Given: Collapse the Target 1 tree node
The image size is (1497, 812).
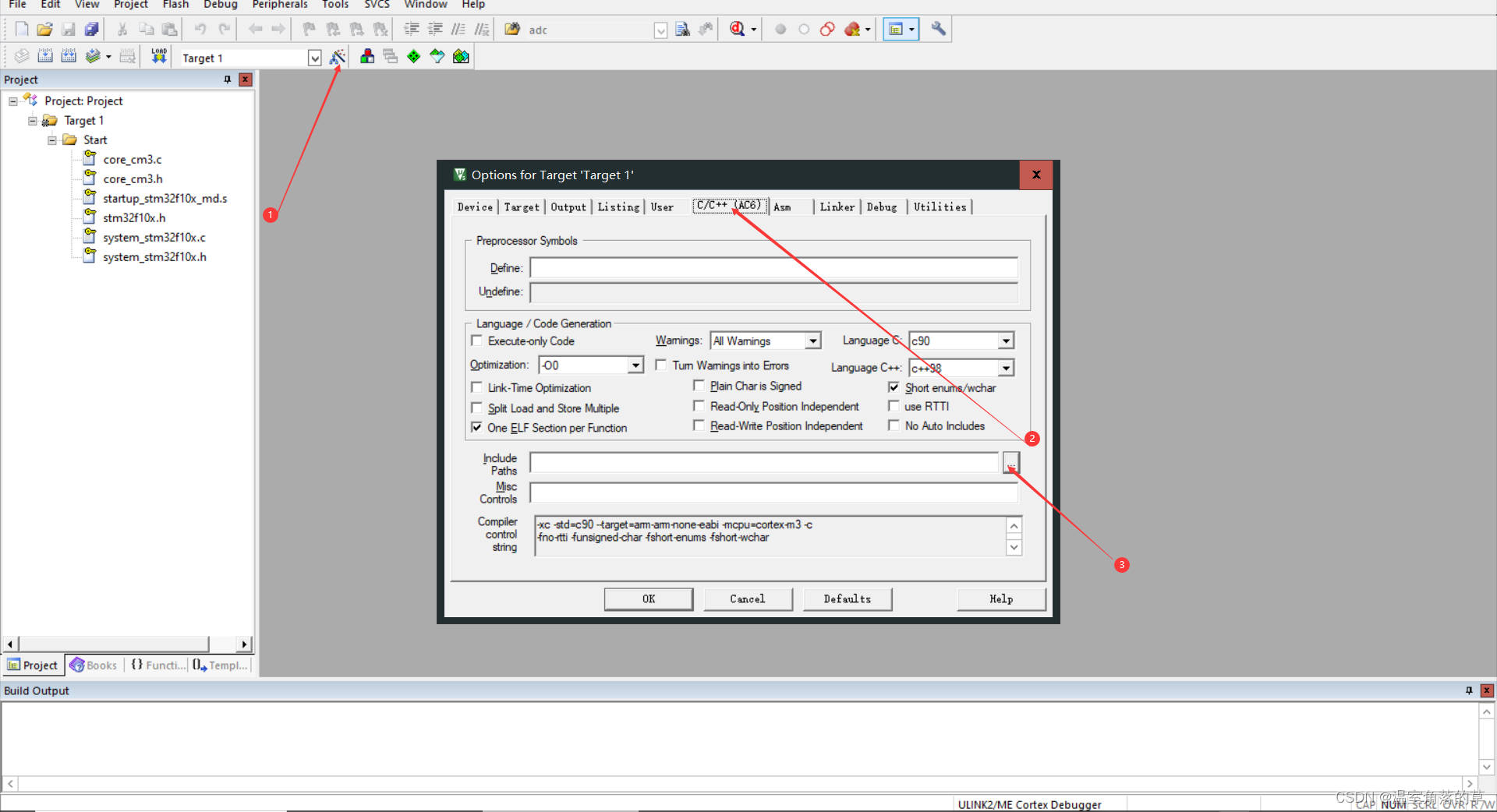Looking at the screenshot, I should [x=33, y=121].
